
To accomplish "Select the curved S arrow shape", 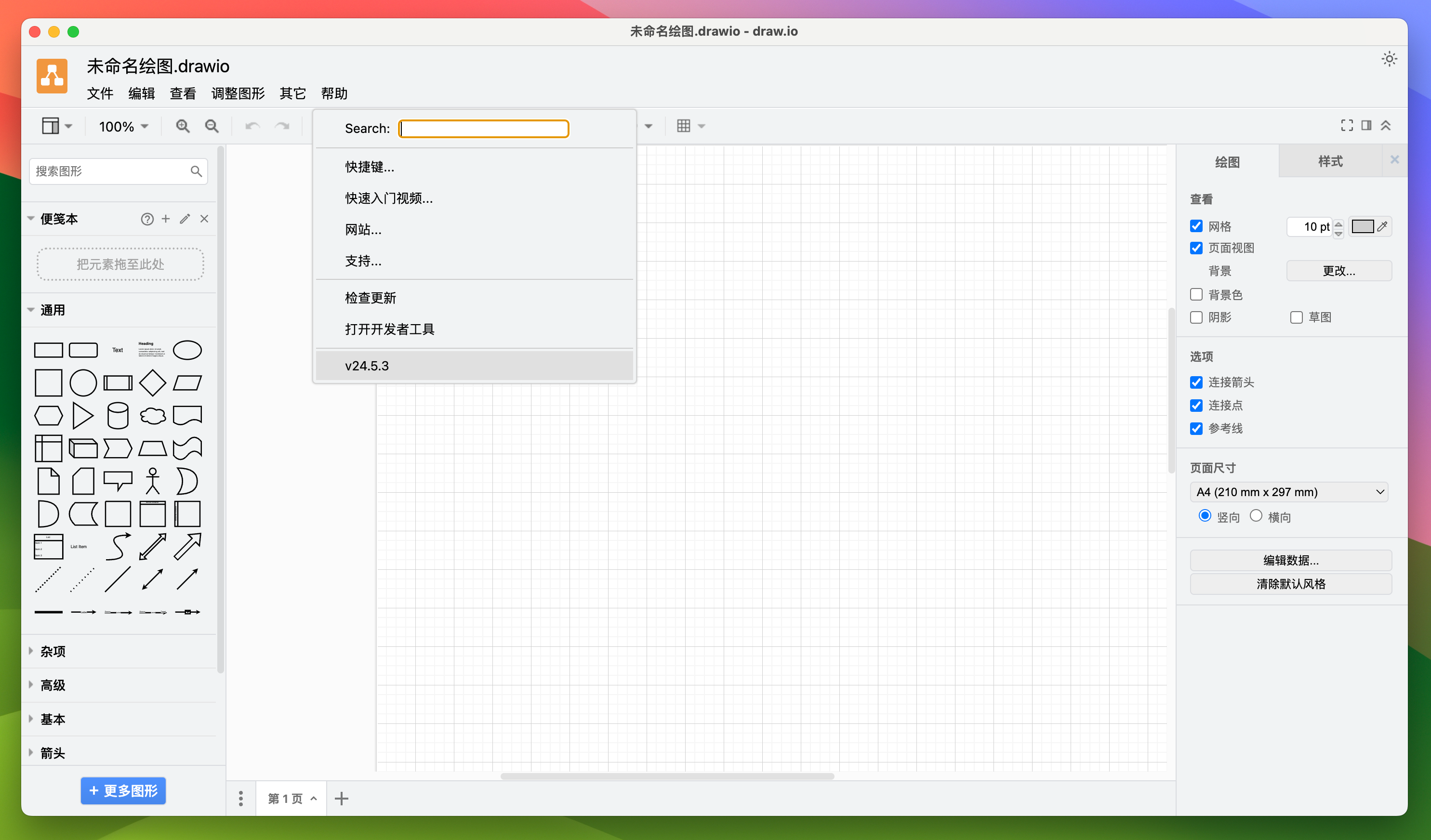I will 118,547.
